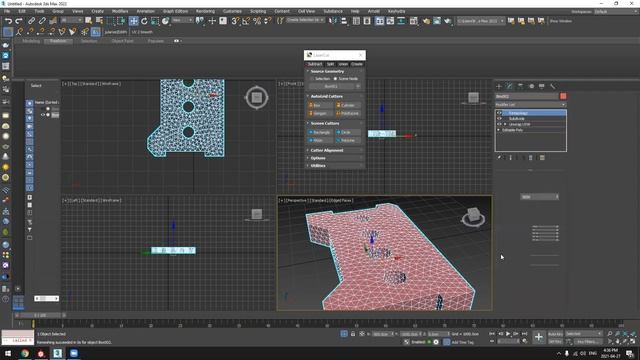
Task: Undo with the toolbar Undo arrow
Action: pyautogui.click(x=8, y=21)
